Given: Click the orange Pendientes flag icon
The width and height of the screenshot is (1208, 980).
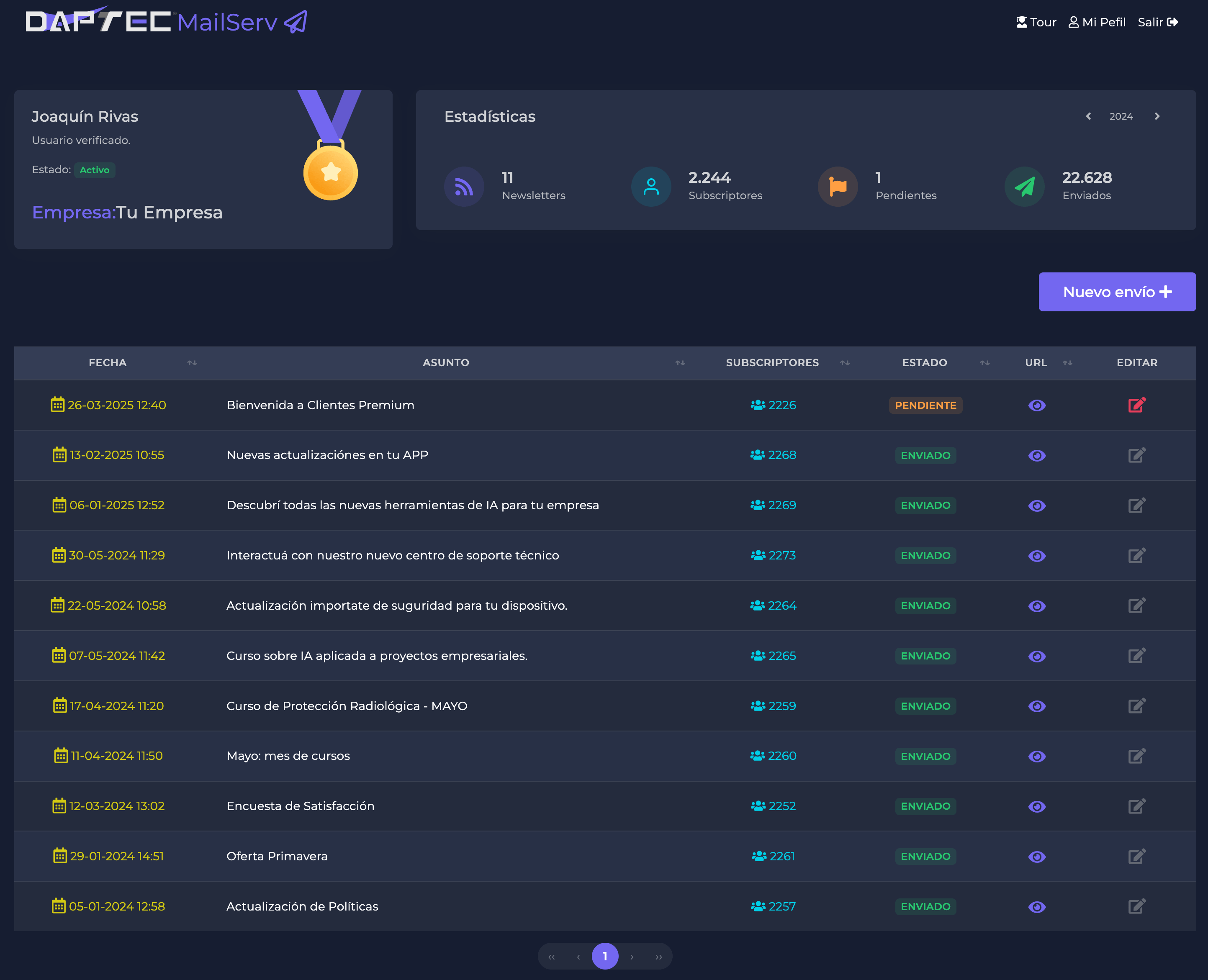Looking at the screenshot, I should click(838, 186).
